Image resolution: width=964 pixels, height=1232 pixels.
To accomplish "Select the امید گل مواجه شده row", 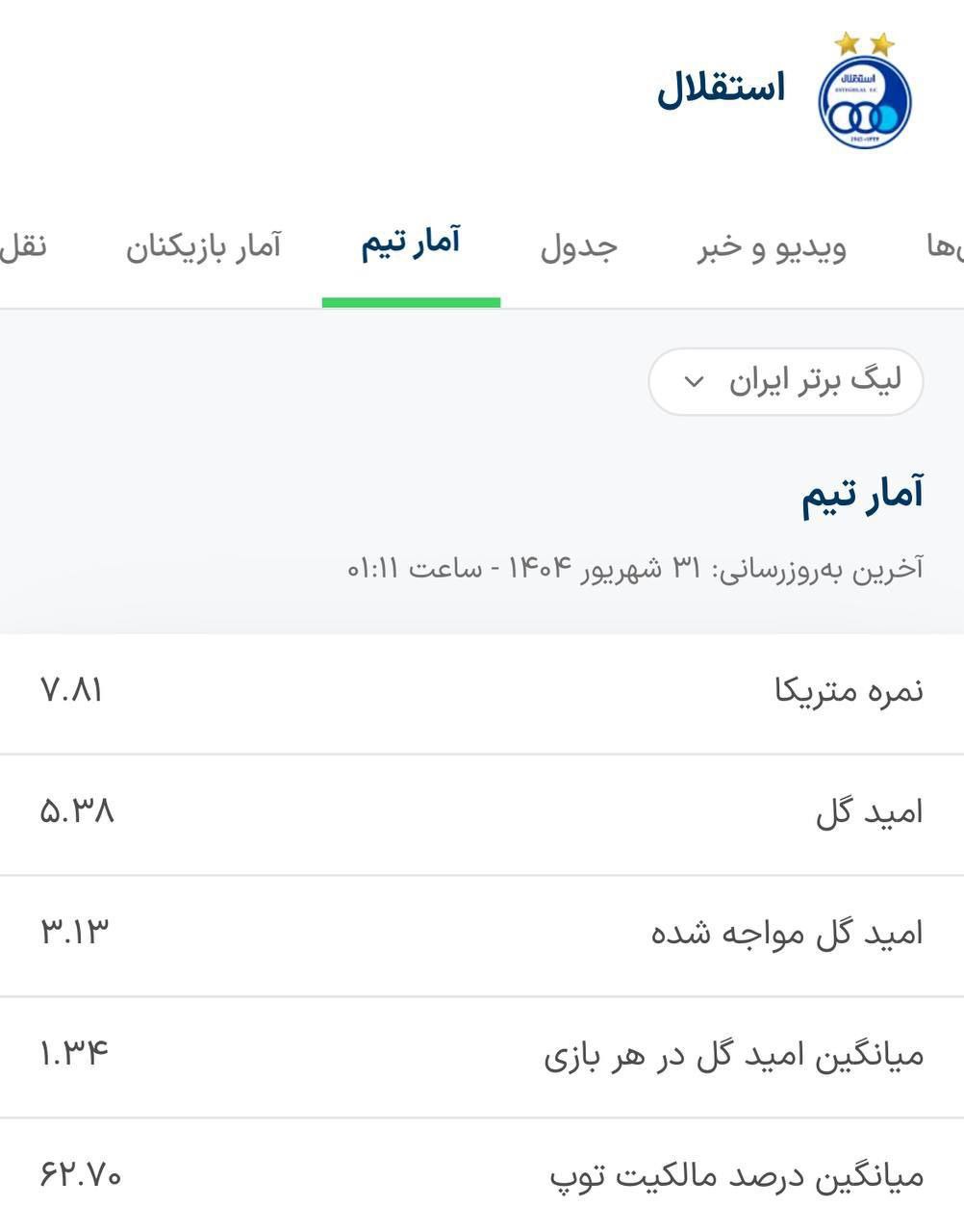I will (x=482, y=936).
